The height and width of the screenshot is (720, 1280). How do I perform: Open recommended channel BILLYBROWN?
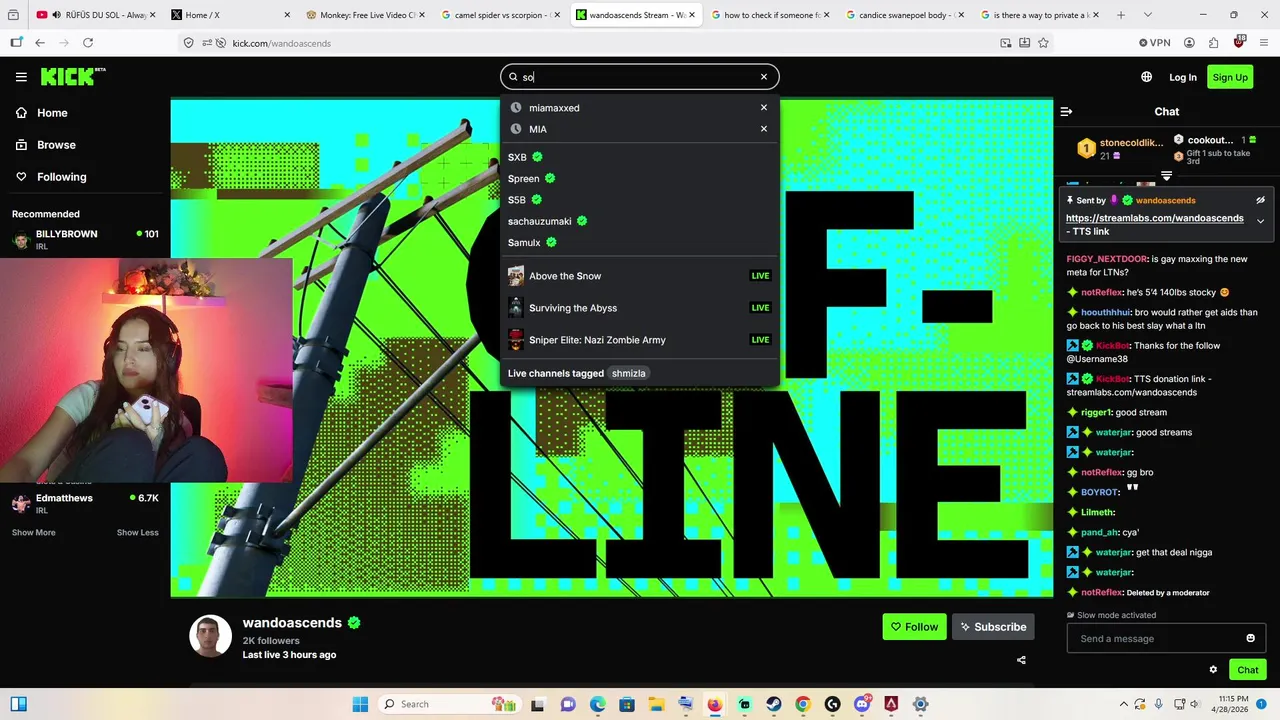coord(85,239)
